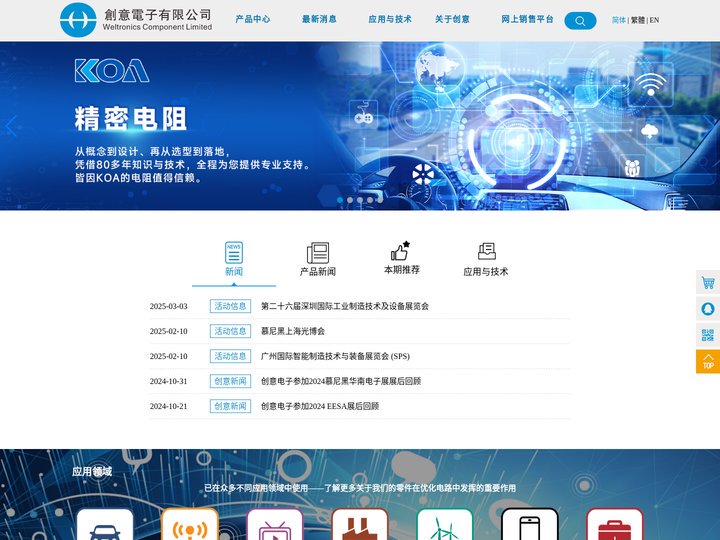The width and height of the screenshot is (720, 540).
Task: Click the Weltronics company logo
Action: [x=136, y=20]
